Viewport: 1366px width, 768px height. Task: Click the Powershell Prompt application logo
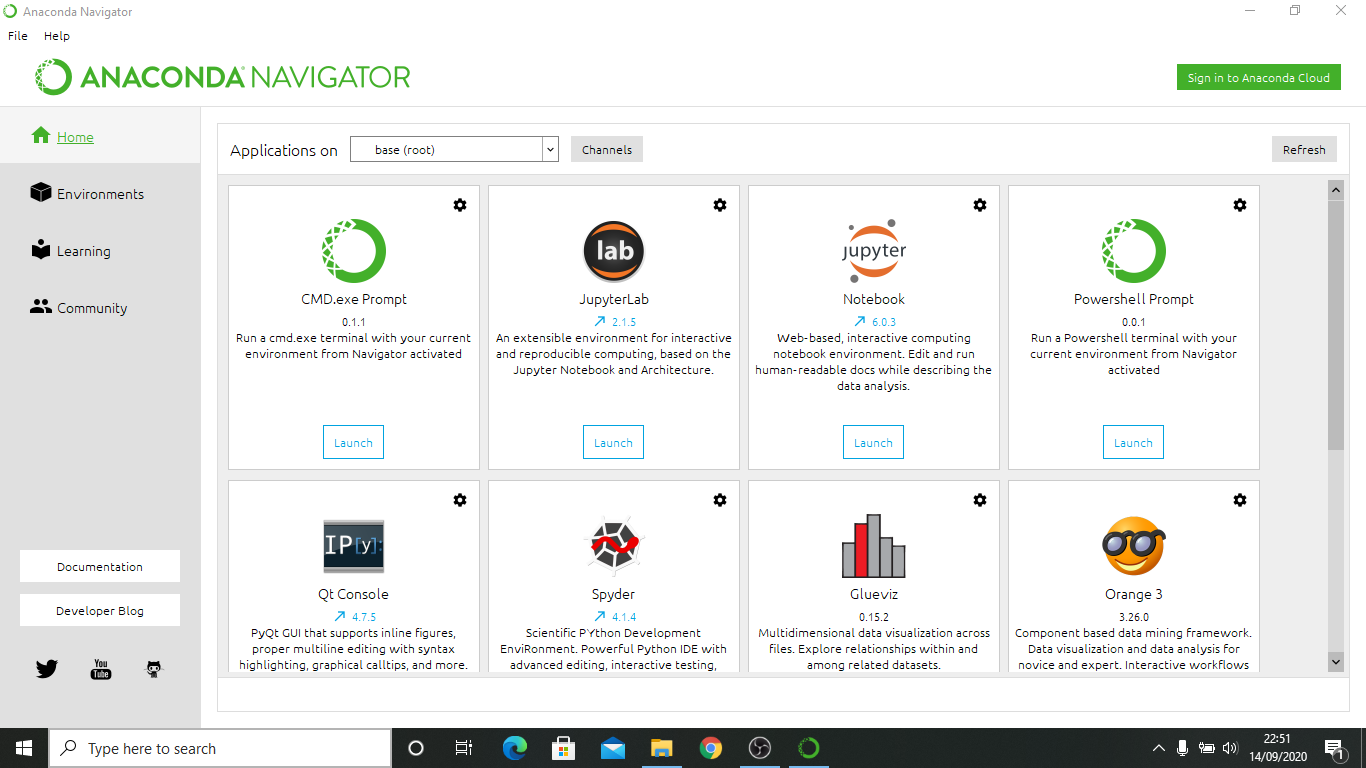click(x=1134, y=251)
